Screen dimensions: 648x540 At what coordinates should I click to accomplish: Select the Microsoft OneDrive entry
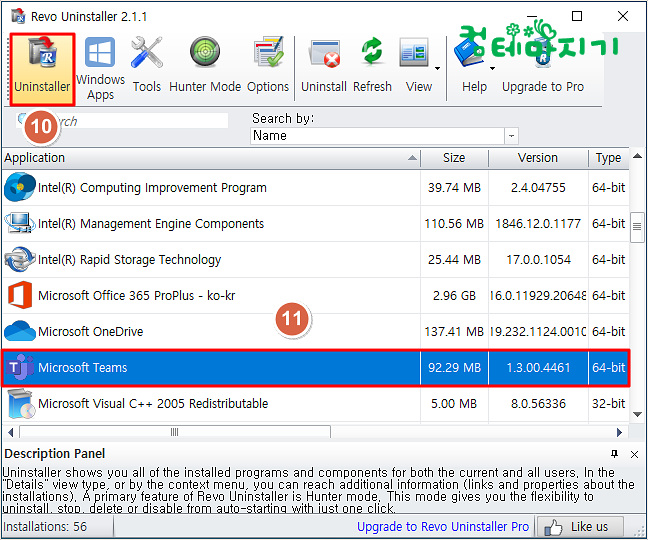click(316, 331)
